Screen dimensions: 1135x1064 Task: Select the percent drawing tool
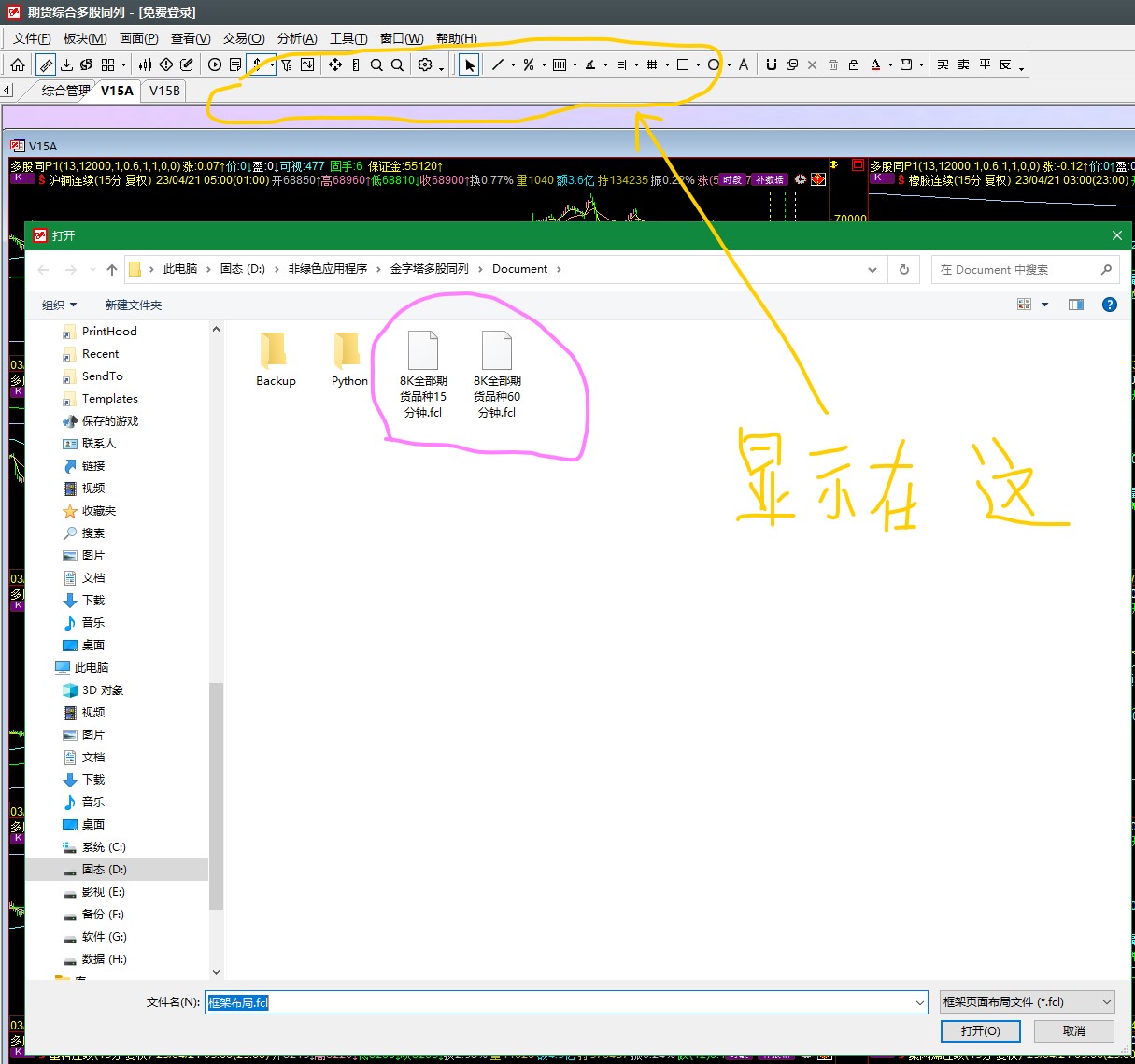coord(529,64)
